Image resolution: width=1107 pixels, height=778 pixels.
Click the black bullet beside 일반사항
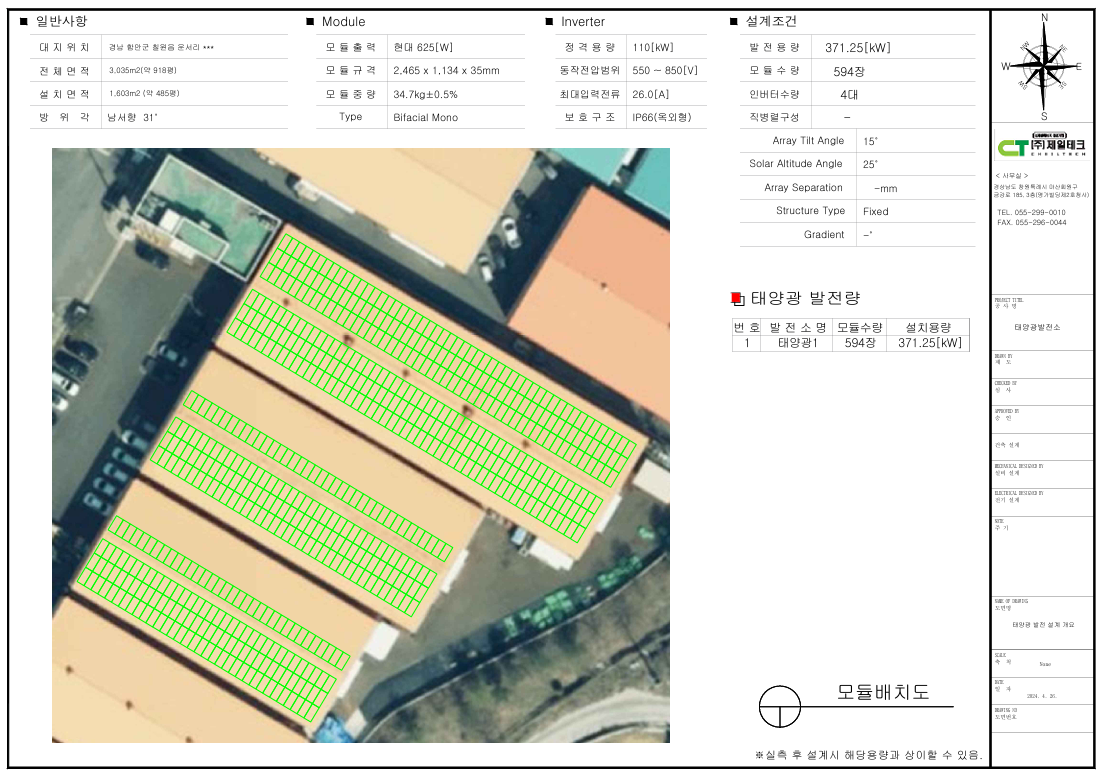(x=23, y=21)
